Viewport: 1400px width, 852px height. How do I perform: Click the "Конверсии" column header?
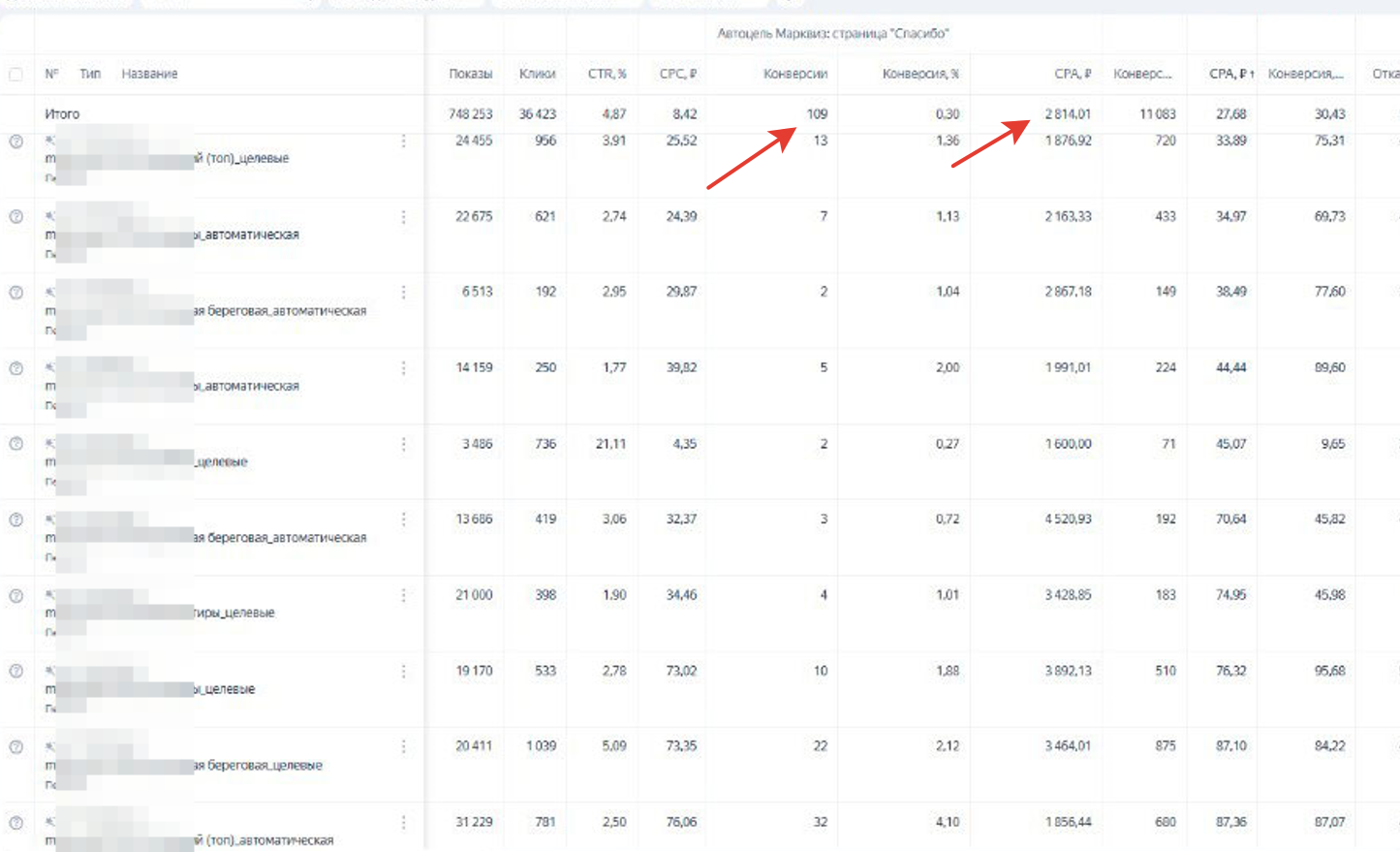click(794, 74)
